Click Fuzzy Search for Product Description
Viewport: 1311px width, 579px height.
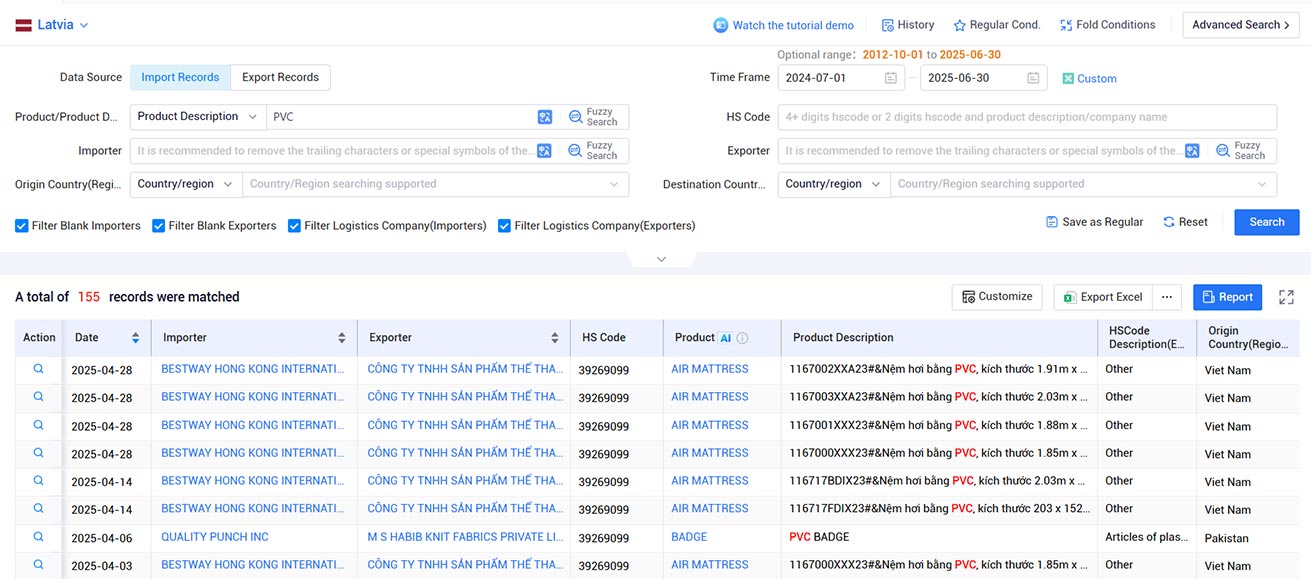[593, 117]
